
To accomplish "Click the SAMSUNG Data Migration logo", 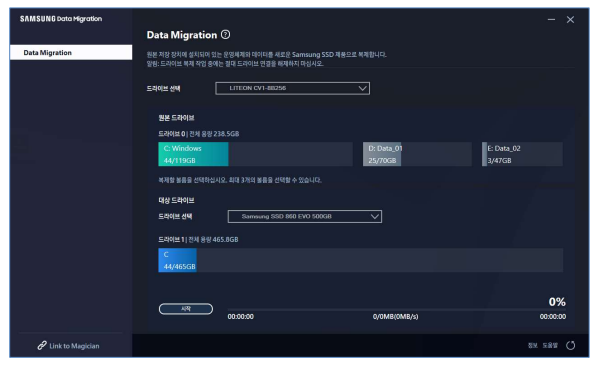I will [x=61, y=19].
